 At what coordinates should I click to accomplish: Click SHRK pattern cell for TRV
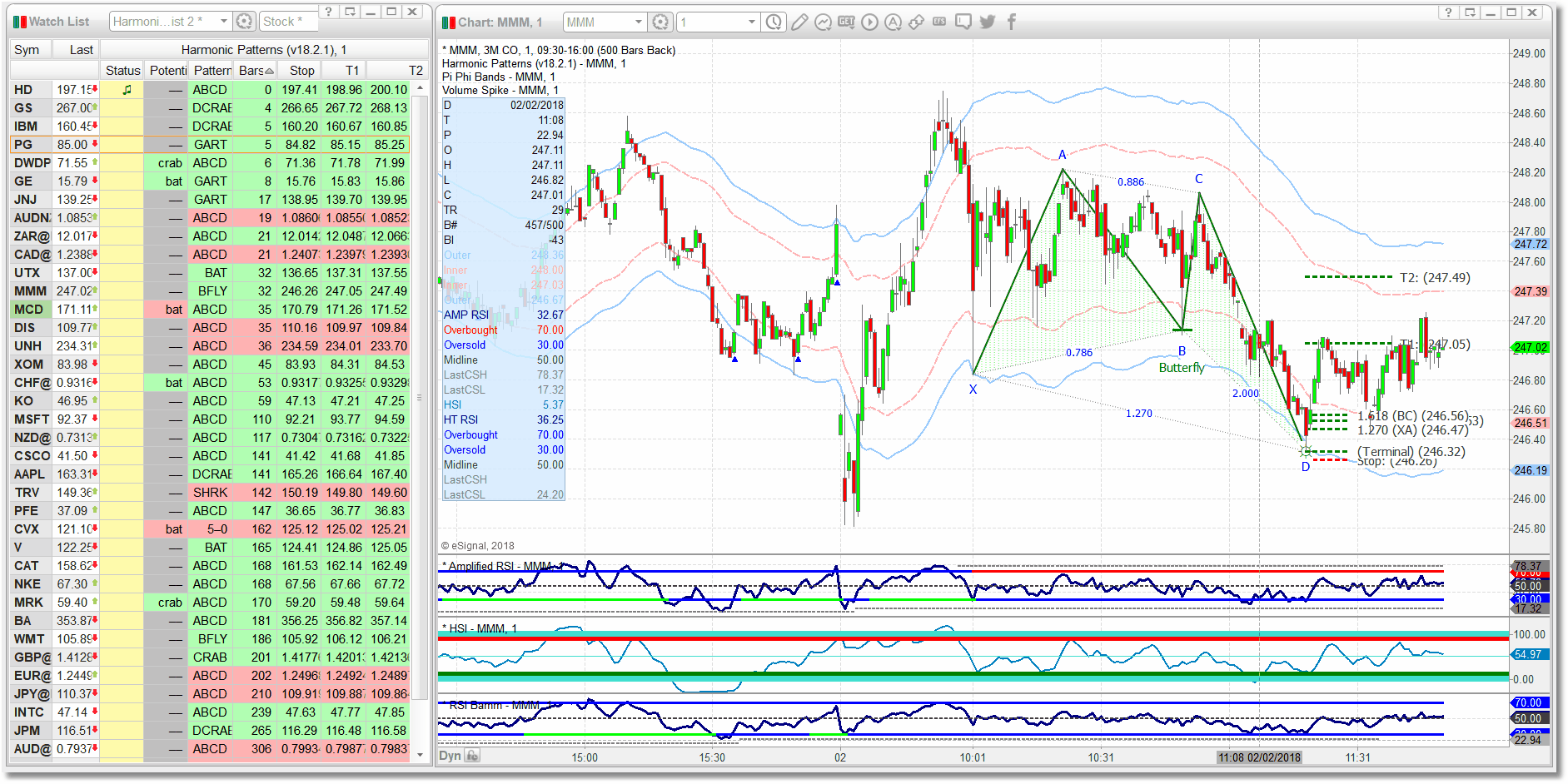tap(211, 493)
